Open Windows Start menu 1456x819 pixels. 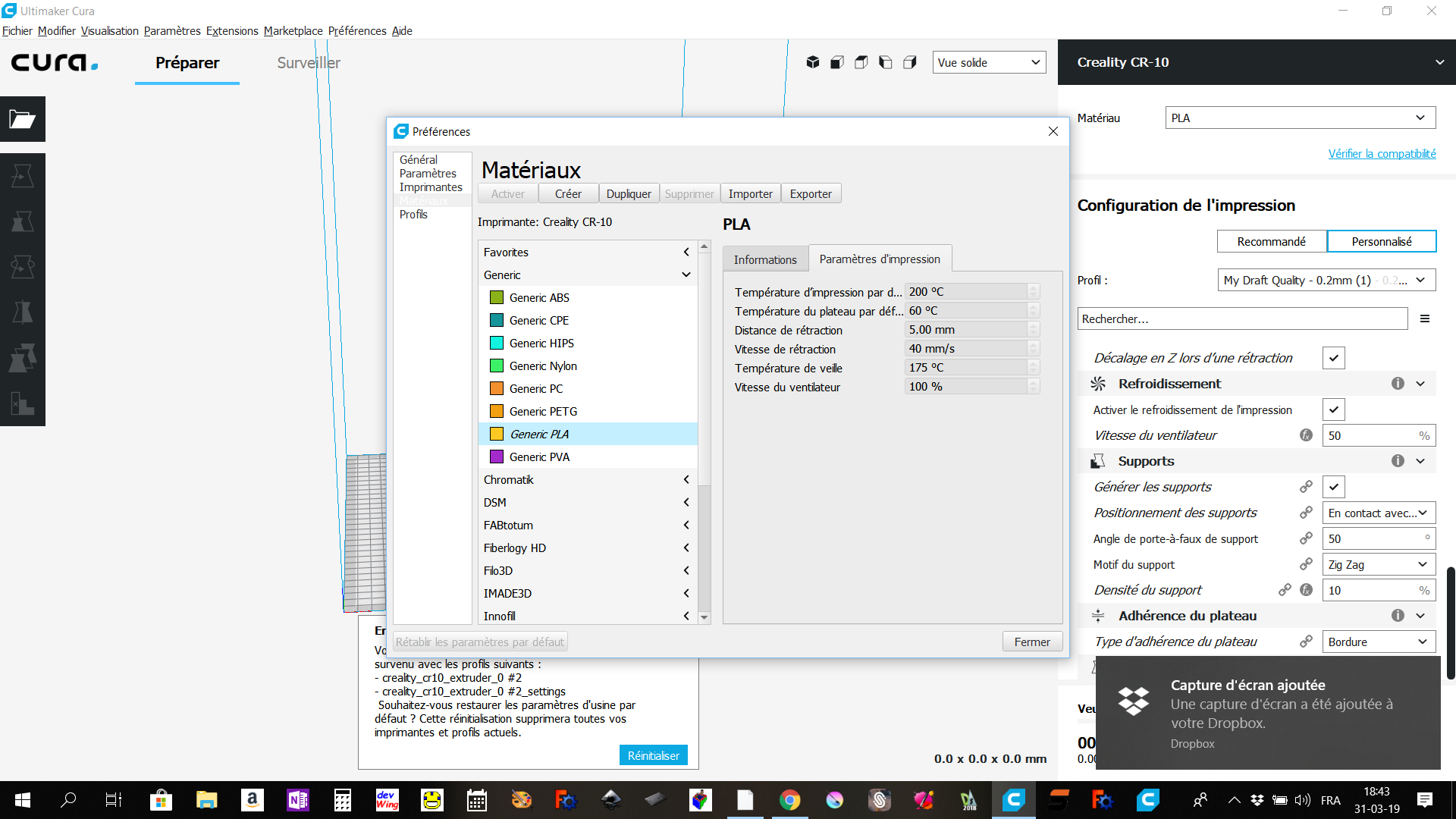23,800
